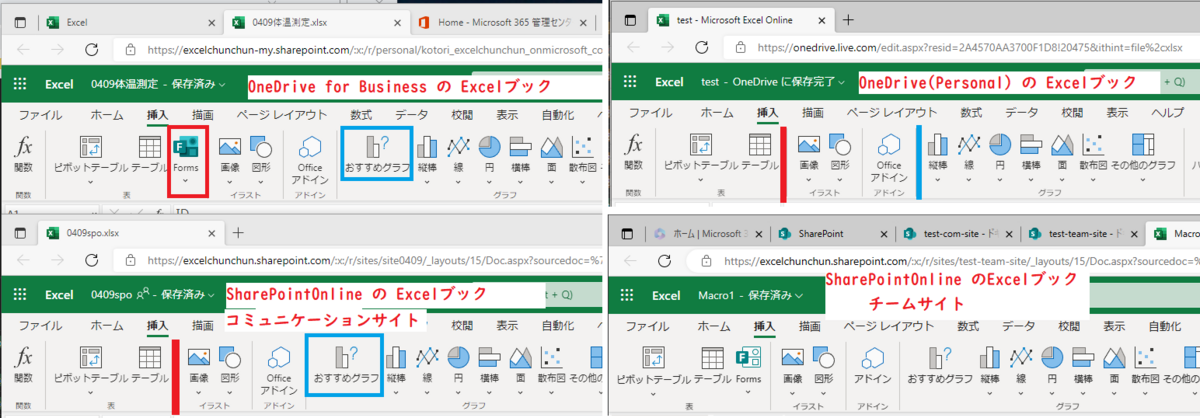Image resolution: width=1200 pixels, height=418 pixels.
Task: Click おすすめグラフ in the 0409spo window
Action: 346,365
